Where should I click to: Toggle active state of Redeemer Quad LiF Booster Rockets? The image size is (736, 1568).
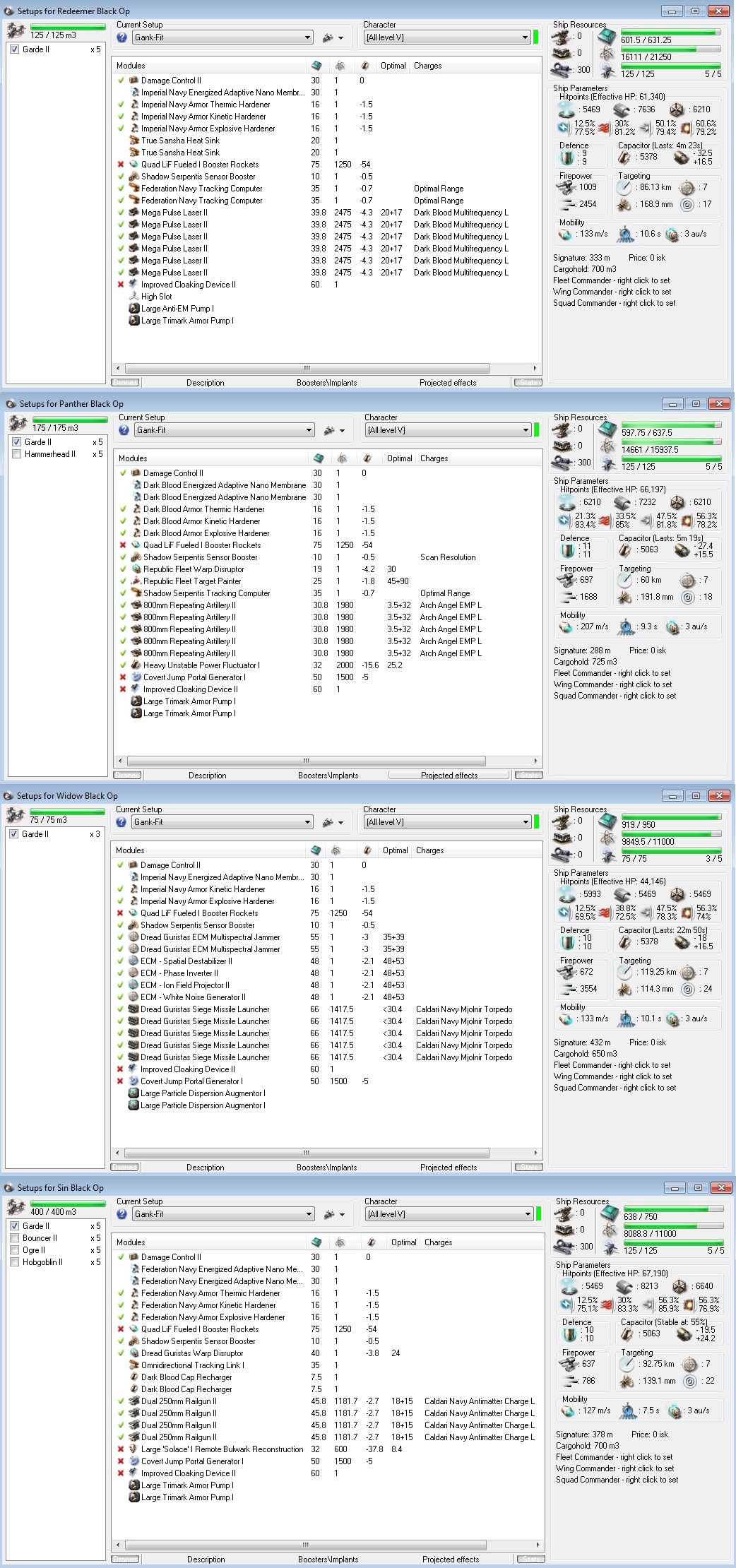[x=121, y=165]
